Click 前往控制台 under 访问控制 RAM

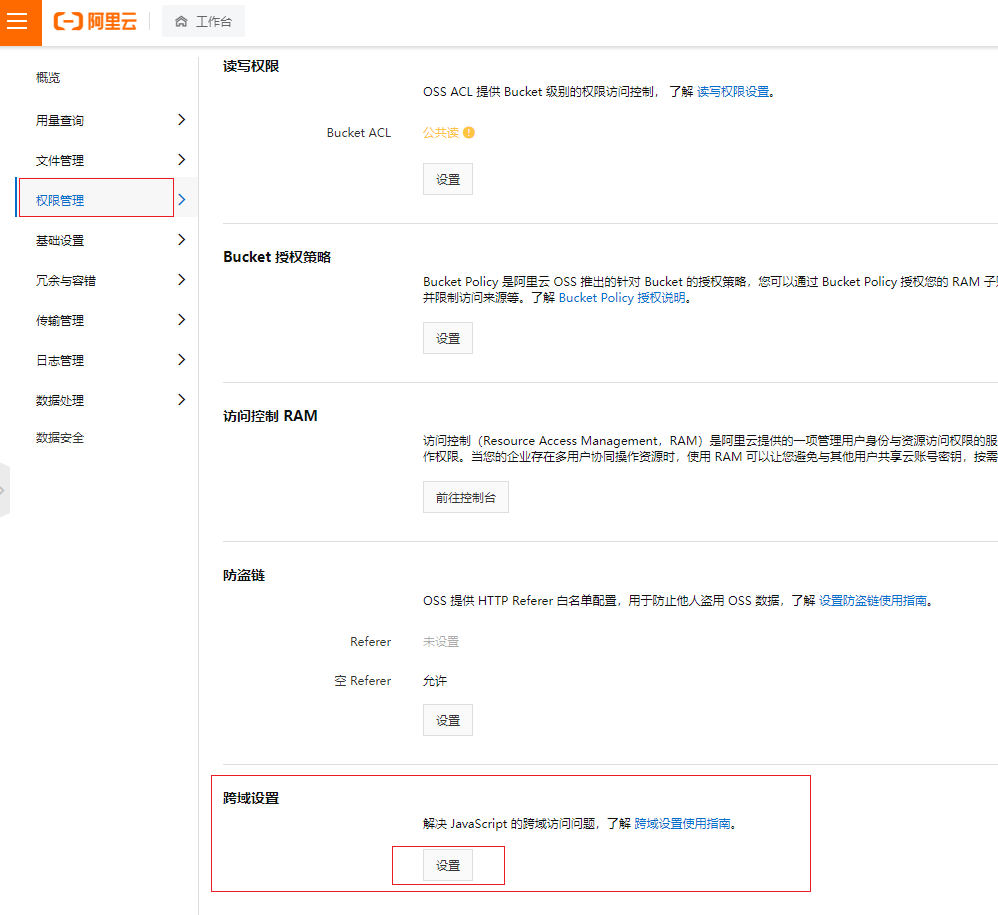465,496
